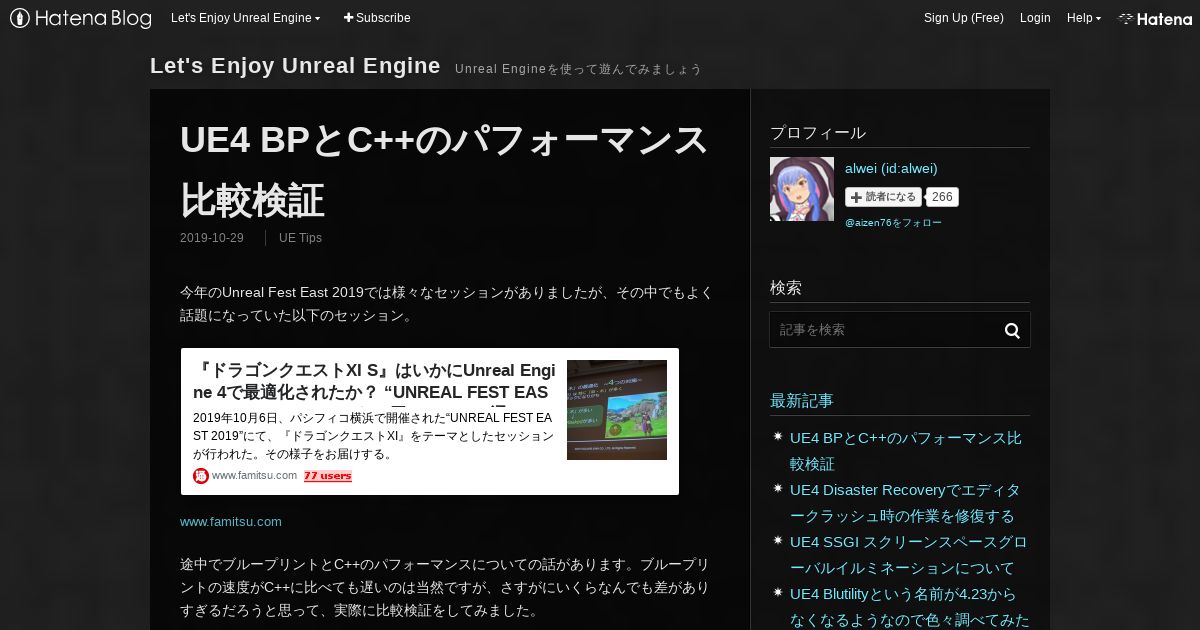Open the UE4 BPとC++ article title

[x=444, y=170]
